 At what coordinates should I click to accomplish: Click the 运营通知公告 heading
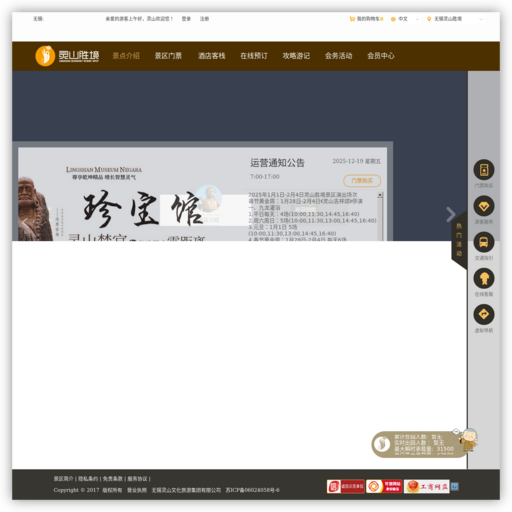click(277, 163)
